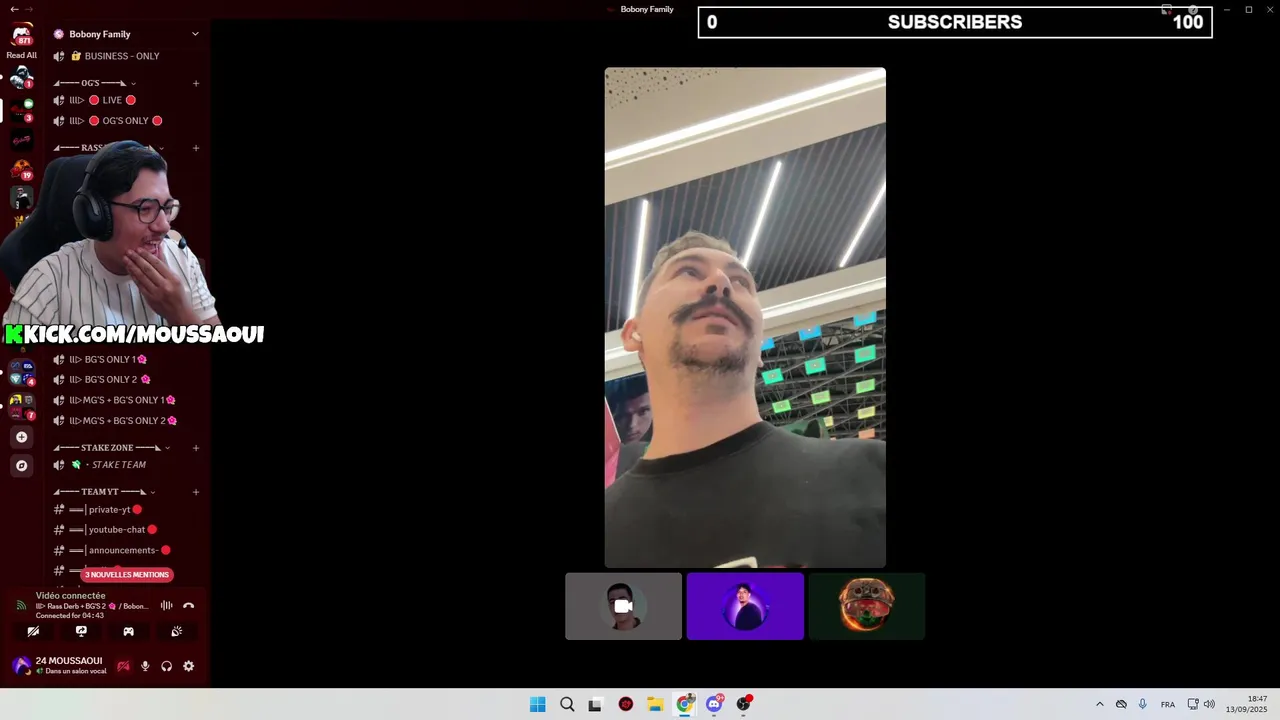Open the Bobony Family server dropdown

click(x=195, y=34)
